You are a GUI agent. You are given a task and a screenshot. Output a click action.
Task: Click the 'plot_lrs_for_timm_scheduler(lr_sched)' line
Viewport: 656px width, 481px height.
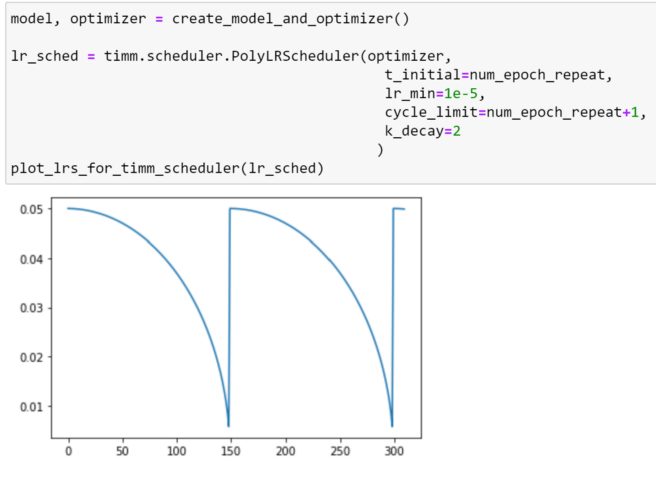(x=167, y=169)
